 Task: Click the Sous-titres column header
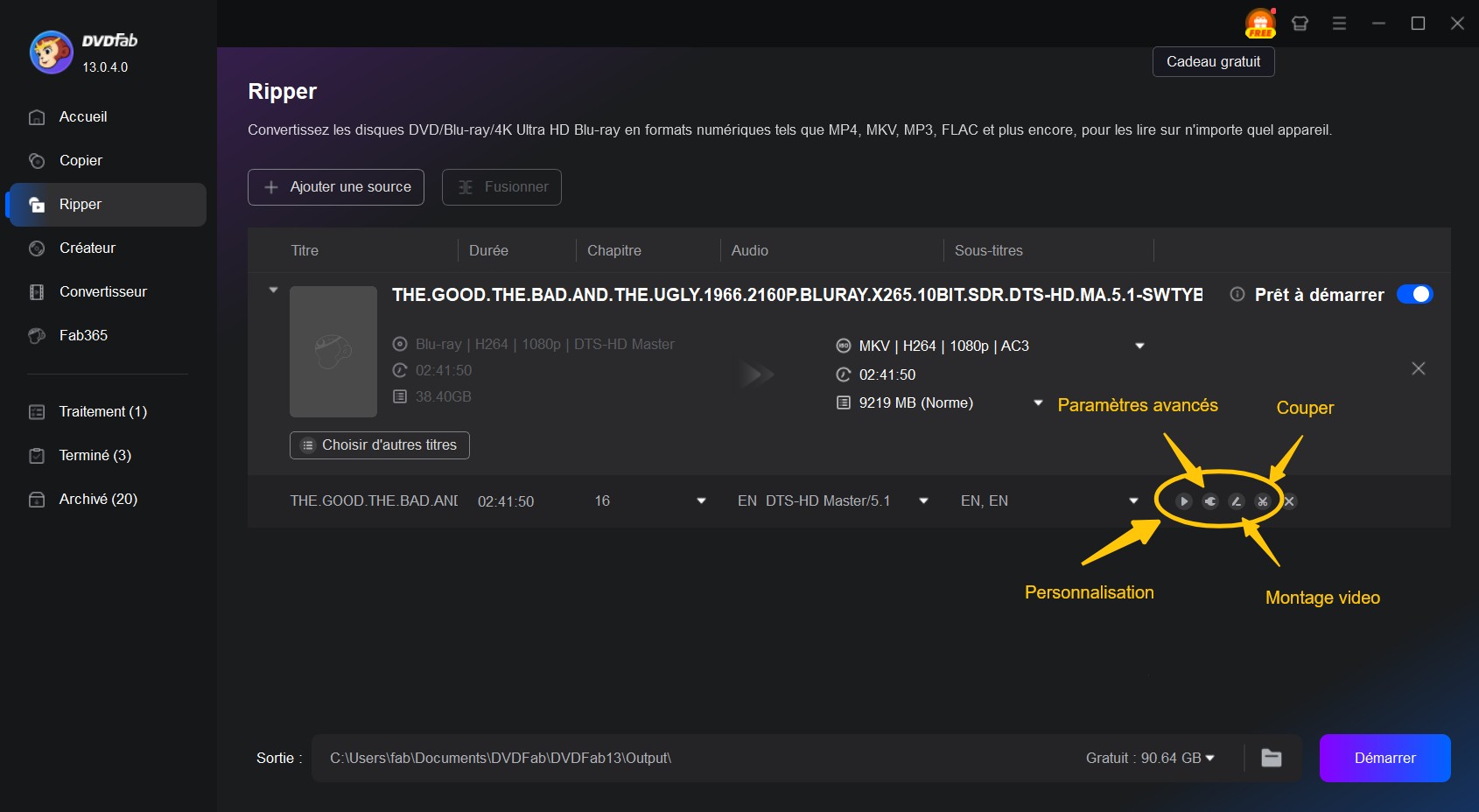tap(989, 251)
